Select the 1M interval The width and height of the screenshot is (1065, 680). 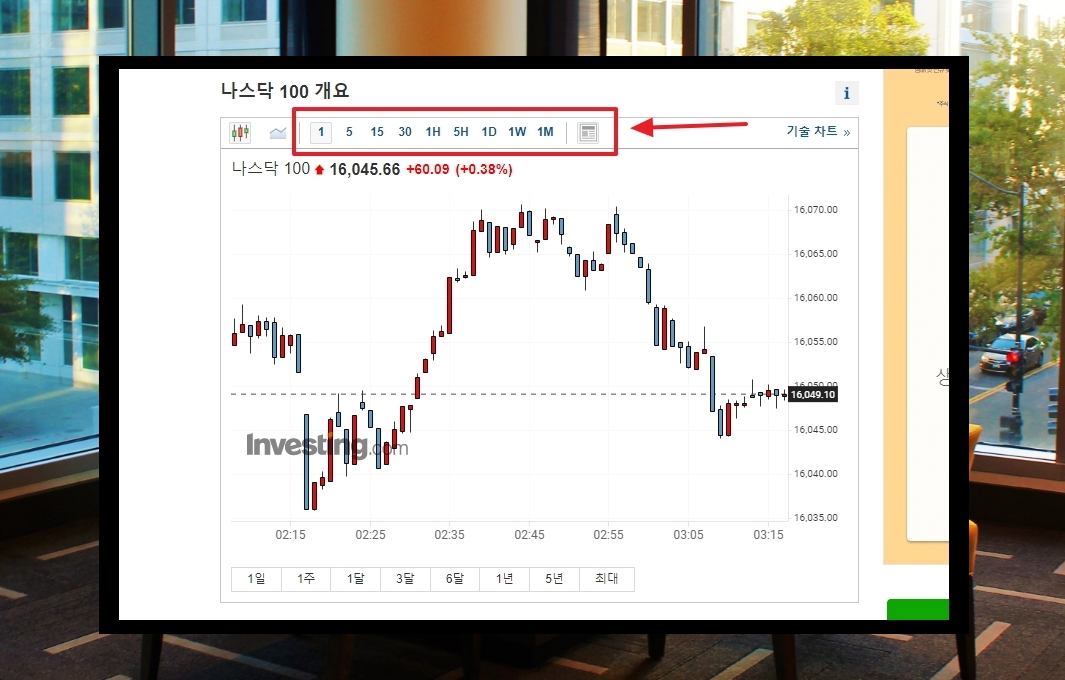545,132
